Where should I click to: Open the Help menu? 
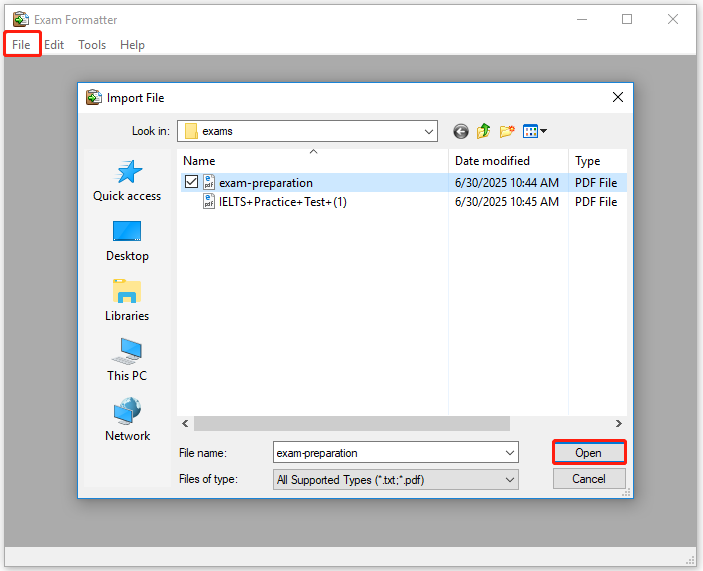tap(132, 45)
